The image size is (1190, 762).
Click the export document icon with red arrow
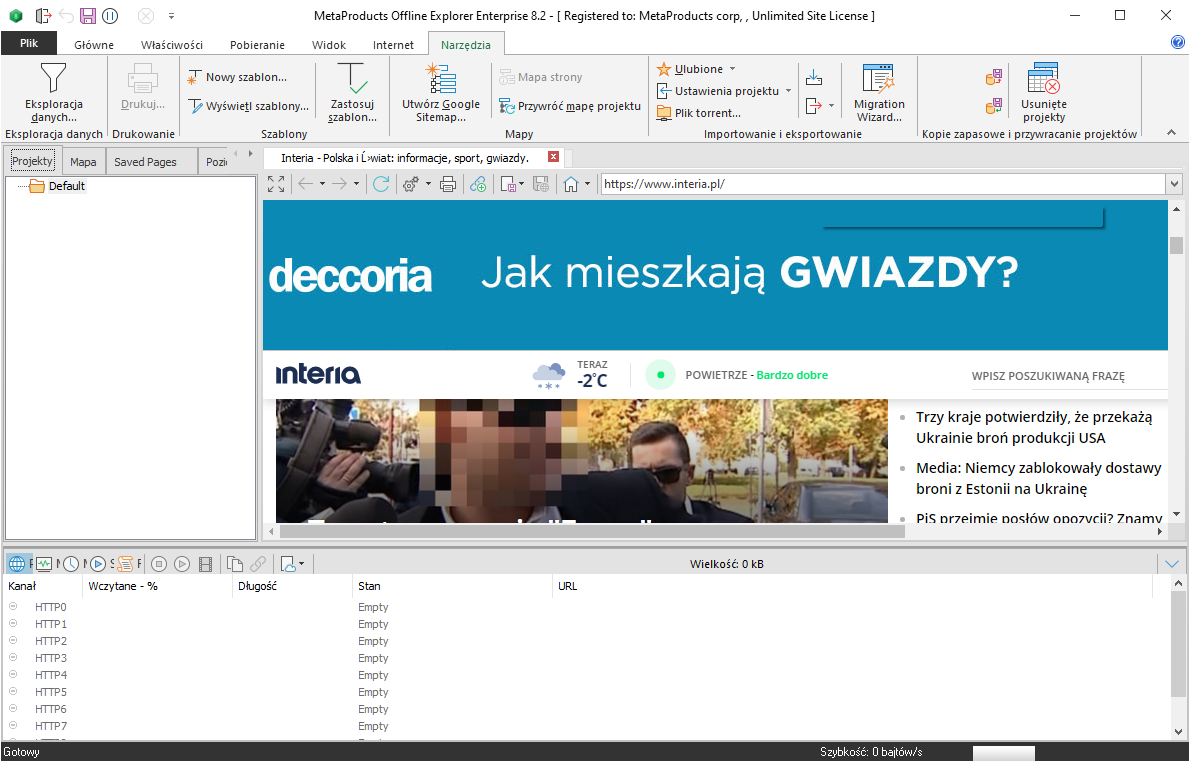tap(813, 105)
